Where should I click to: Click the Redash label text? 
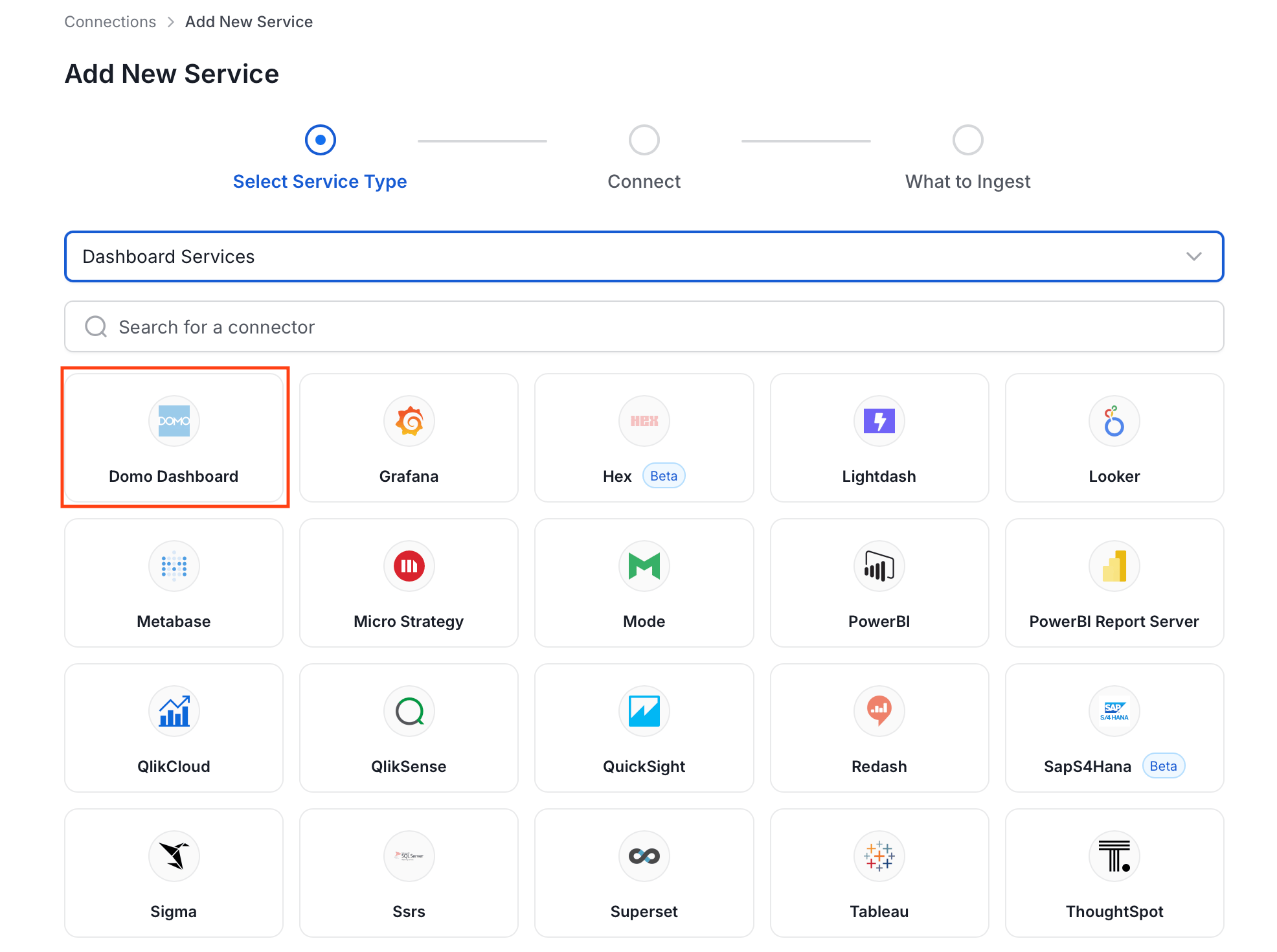click(879, 766)
